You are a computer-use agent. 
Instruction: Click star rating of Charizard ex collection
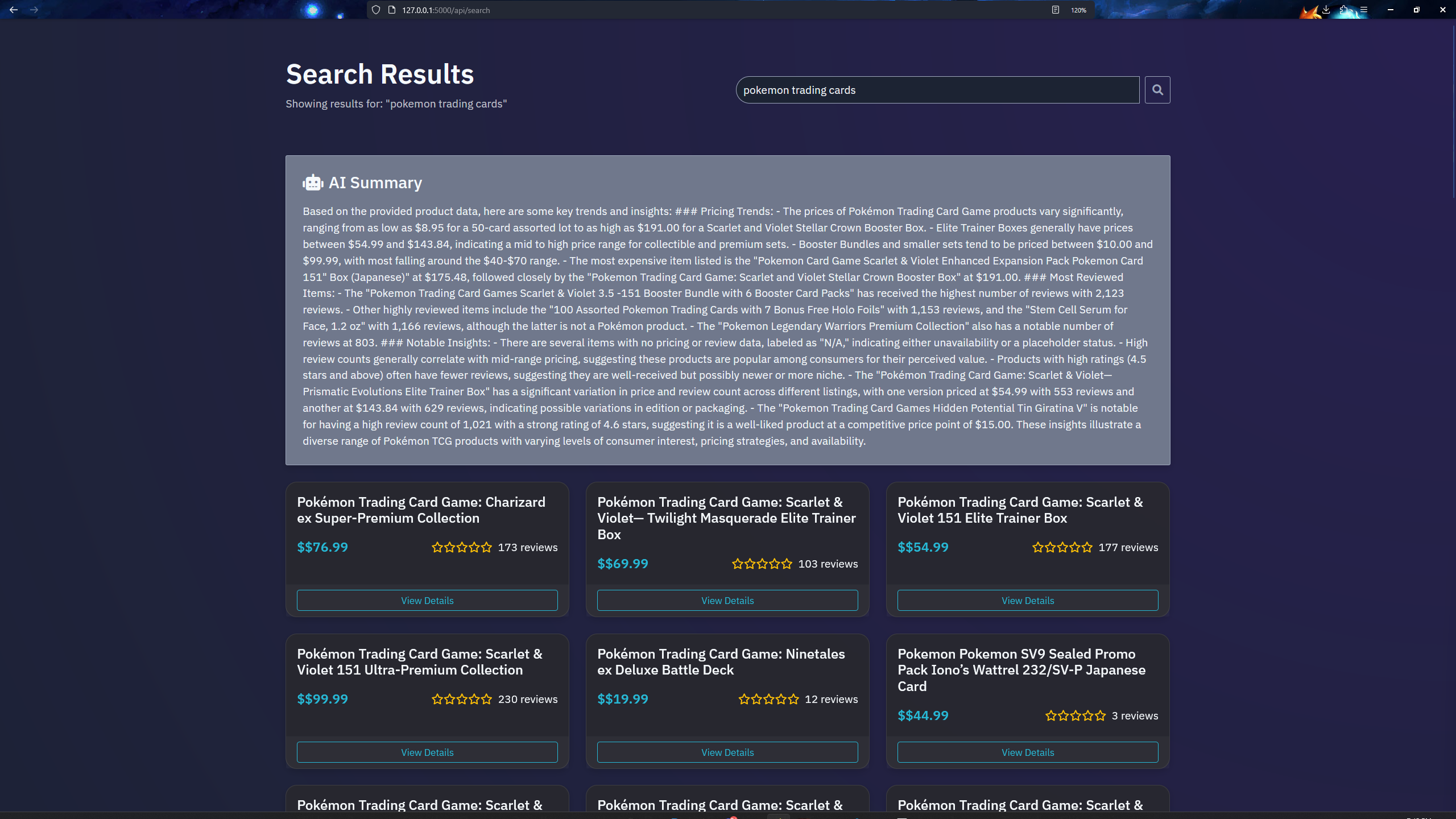(461, 548)
